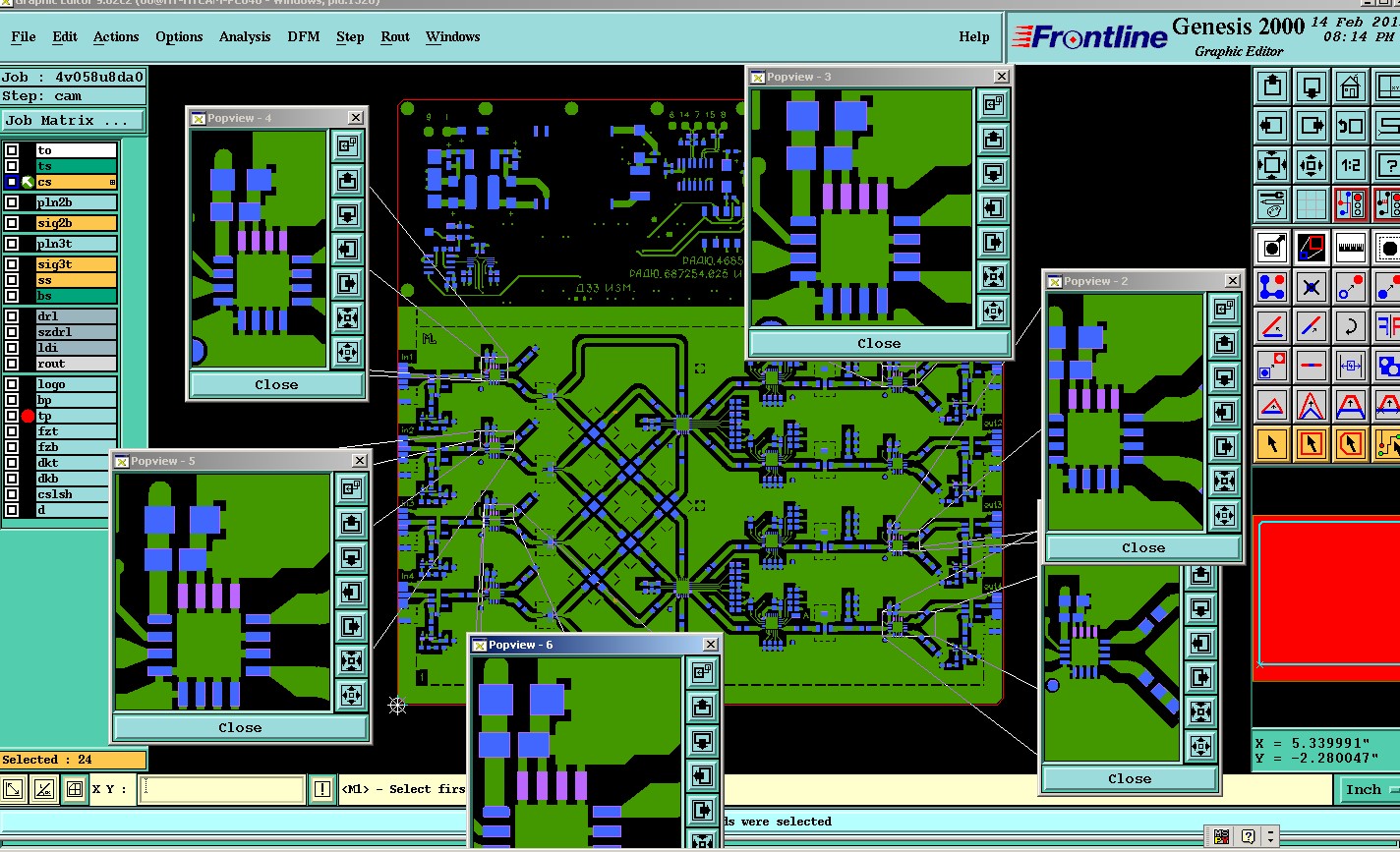Toggle checkbox for layer rout

coord(12,364)
